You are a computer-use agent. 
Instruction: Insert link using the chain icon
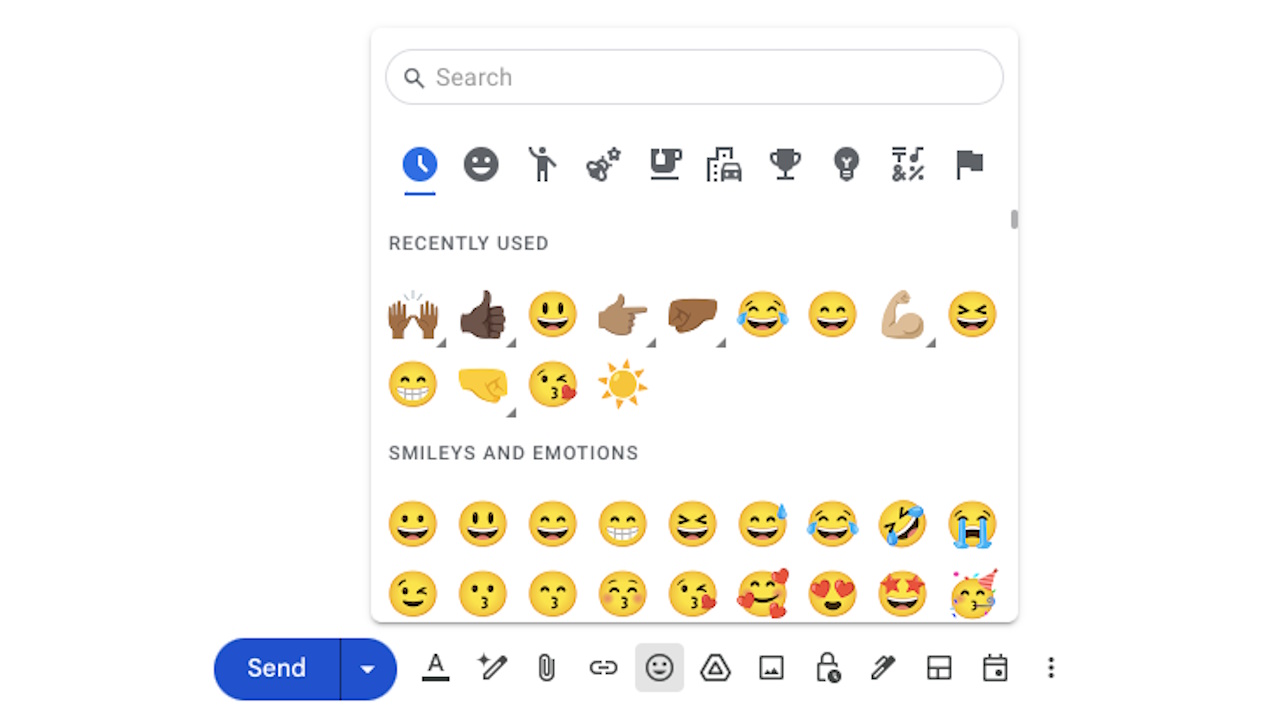[603, 668]
